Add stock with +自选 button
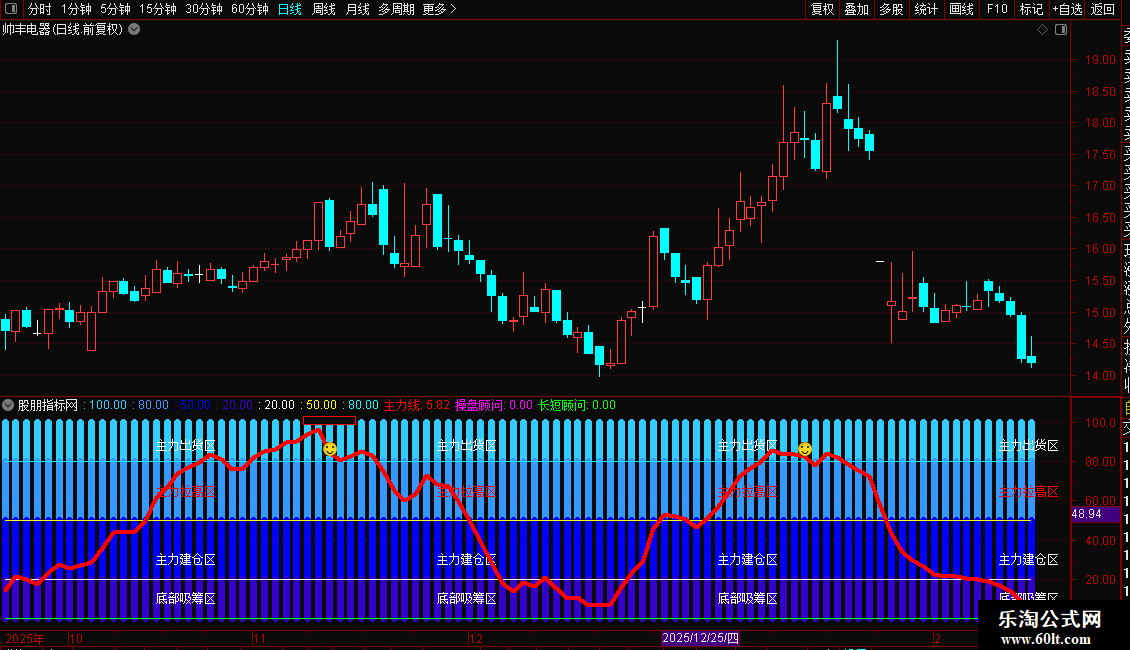1130x650 pixels. click(x=1067, y=9)
